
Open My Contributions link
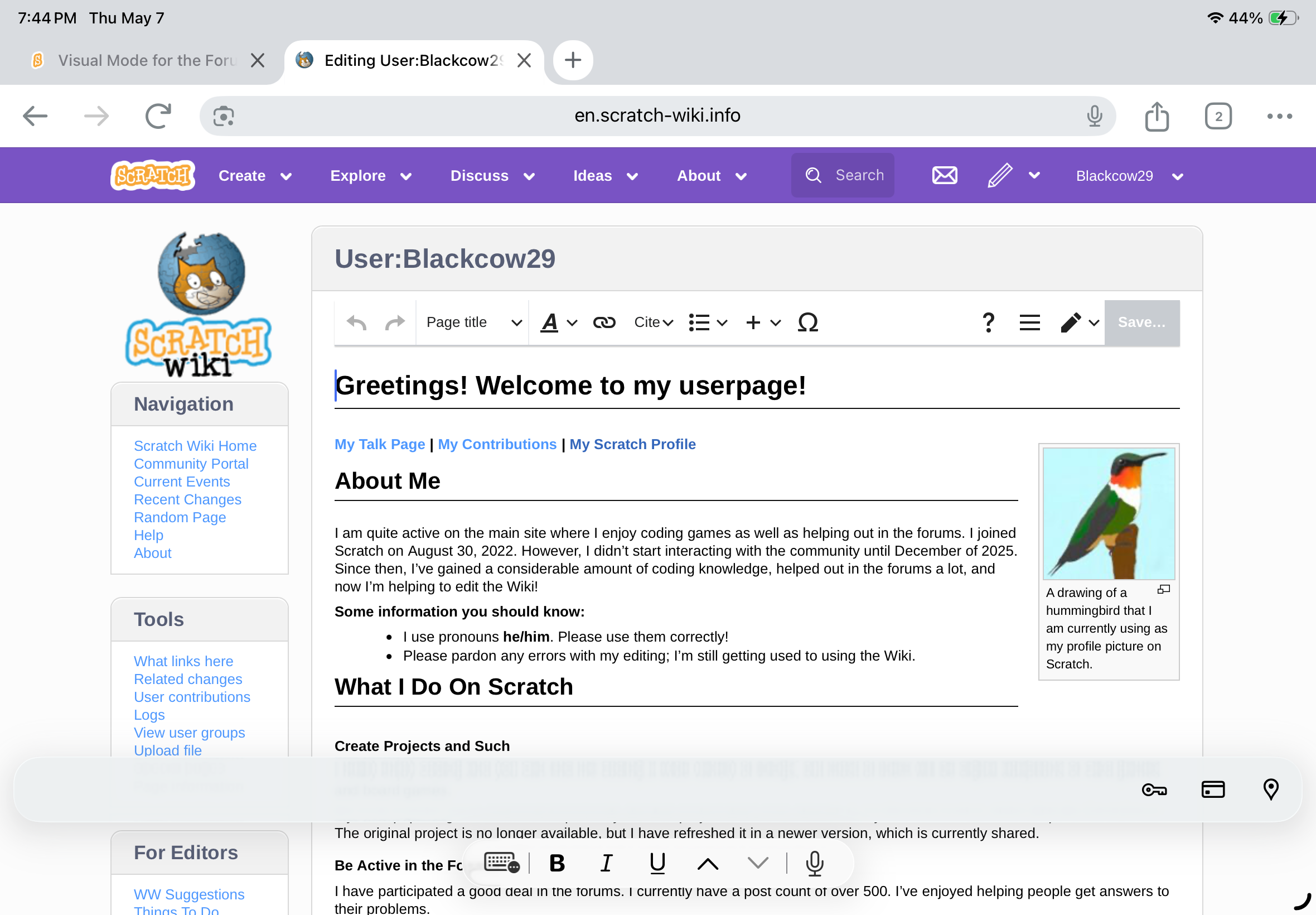pyautogui.click(x=497, y=444)
